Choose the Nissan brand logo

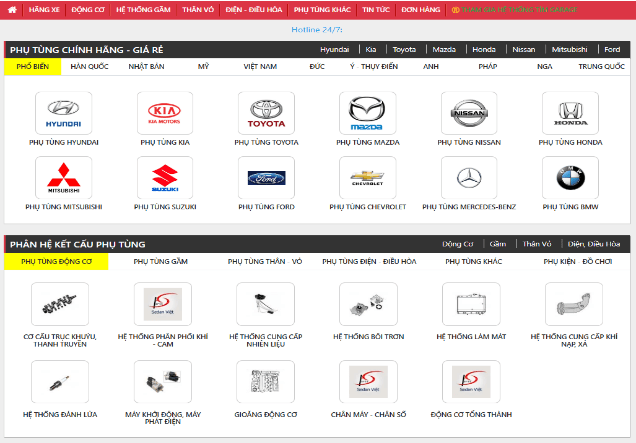pos(469,112)
